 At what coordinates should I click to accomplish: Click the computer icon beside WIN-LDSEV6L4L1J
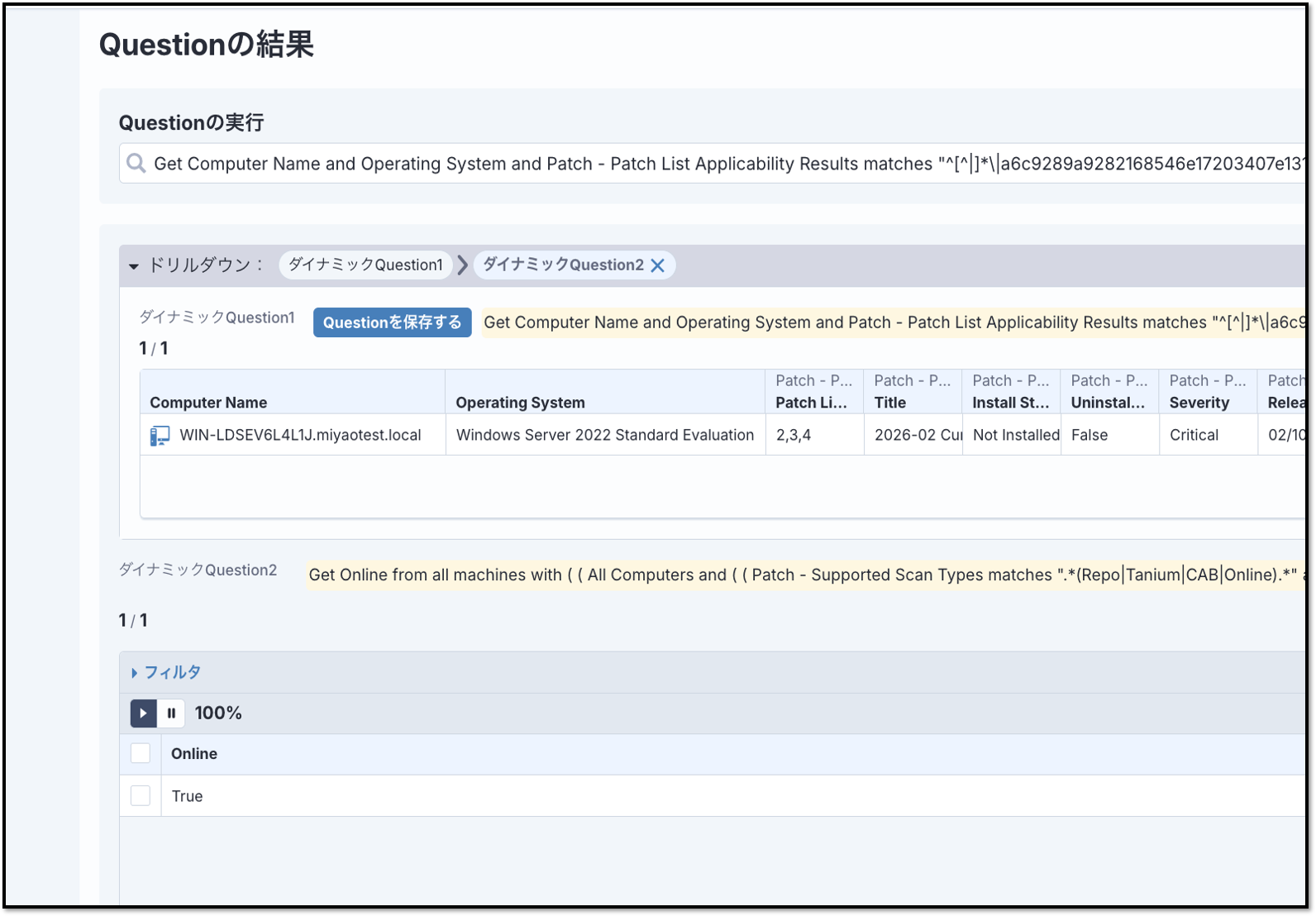(x=160, y=436)
